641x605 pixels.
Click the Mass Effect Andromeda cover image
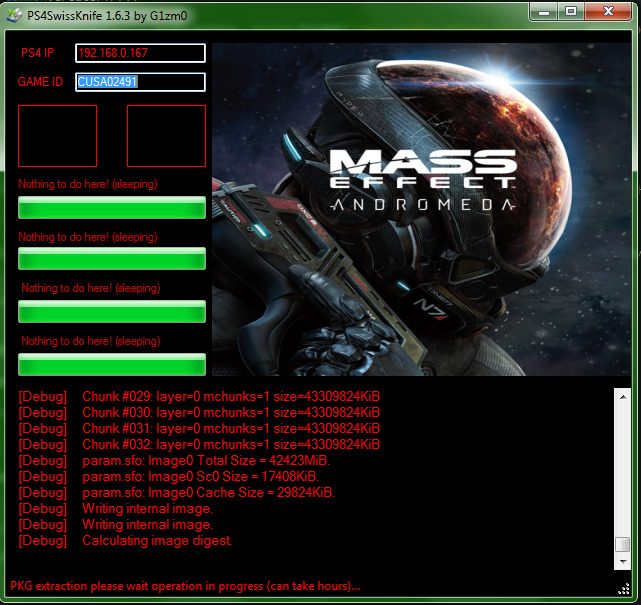pos(421,210)
